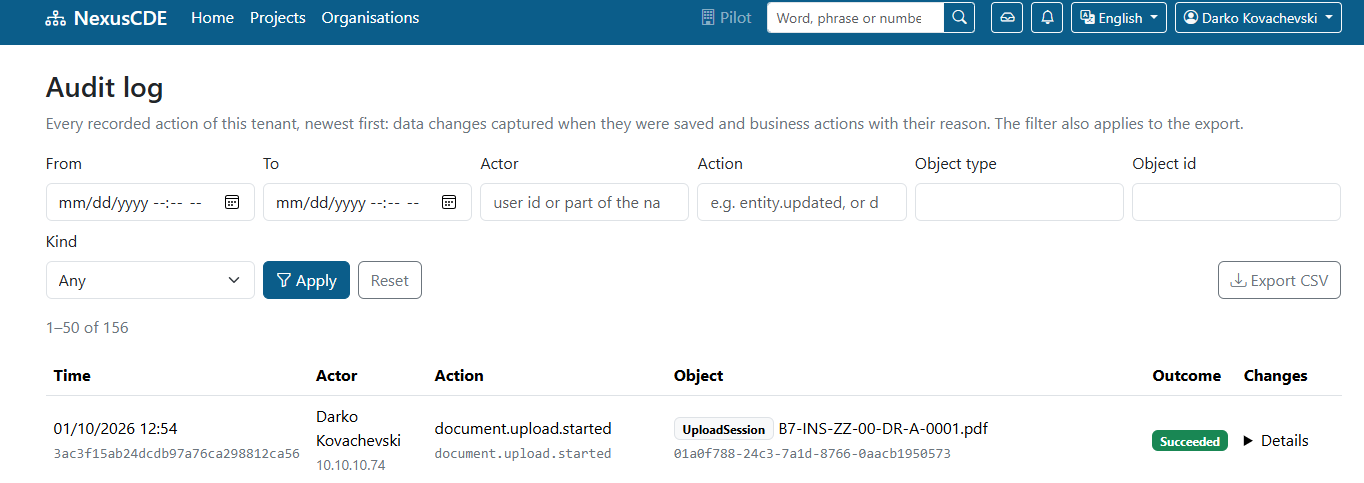Click the Pilot tenant label
The width and height of the screenshot is (1364, 483).
tap(736, 18)
